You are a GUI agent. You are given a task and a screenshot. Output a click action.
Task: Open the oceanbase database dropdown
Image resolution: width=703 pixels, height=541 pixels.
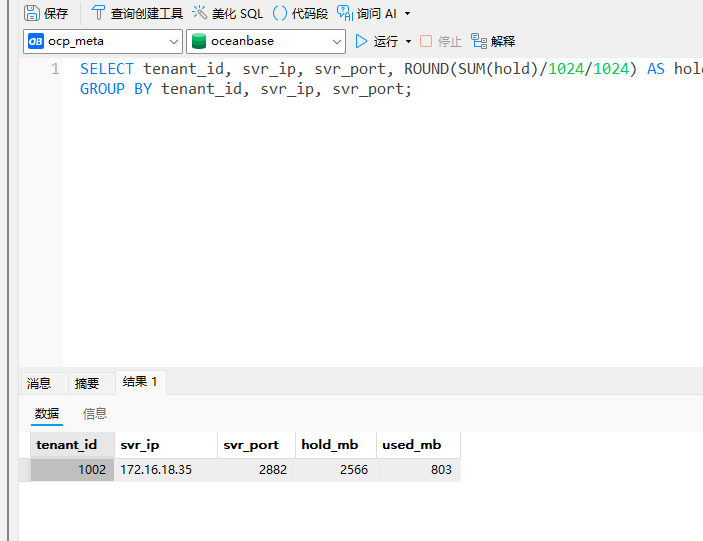click(x=335, y=41)
